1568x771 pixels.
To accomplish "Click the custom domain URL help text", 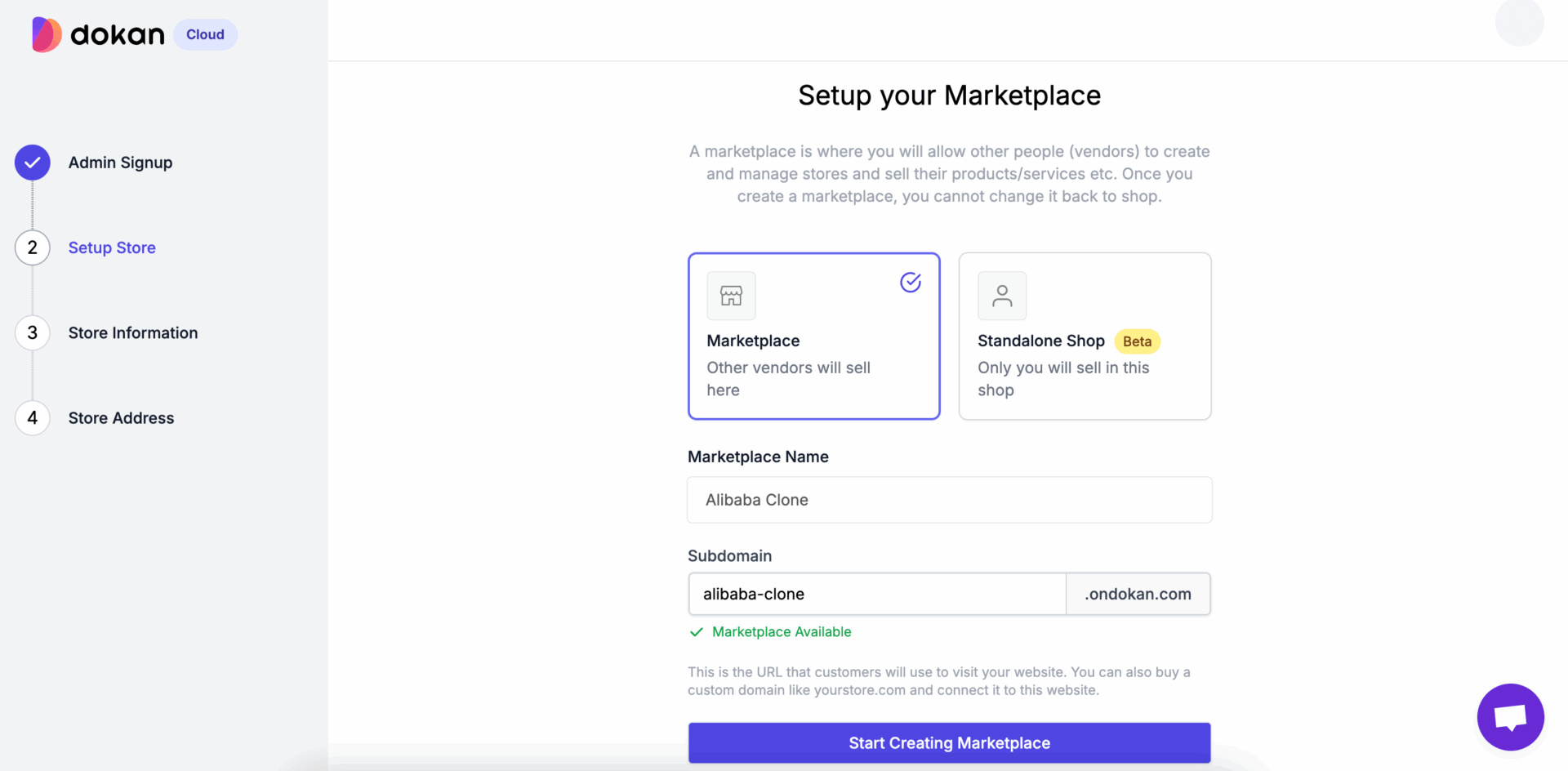I will click(x=939, y=681).
